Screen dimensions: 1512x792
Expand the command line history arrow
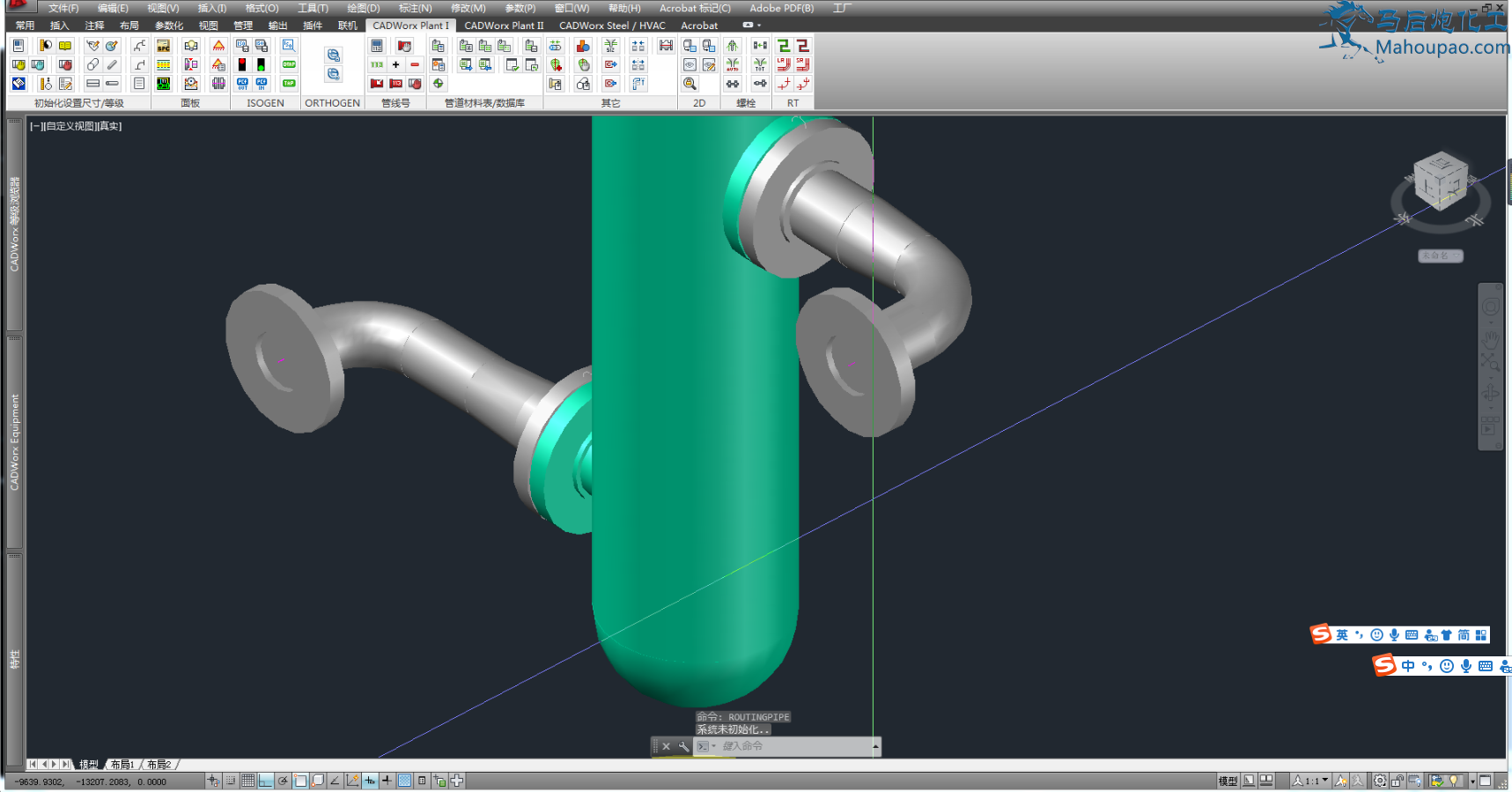pyautogui.click(x=875, y=746)
